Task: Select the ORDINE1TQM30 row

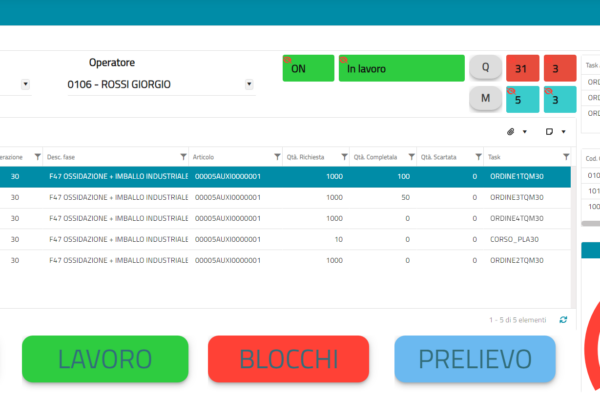Action: coord(285,176)
